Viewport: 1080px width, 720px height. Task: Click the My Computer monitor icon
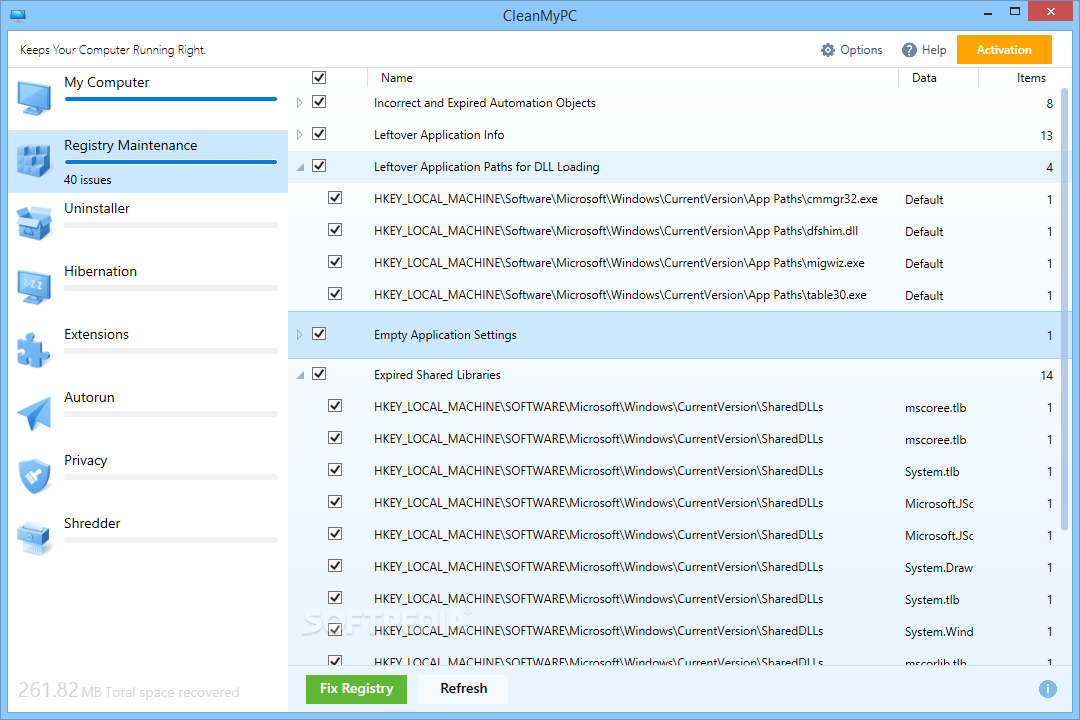pyautogui.click(x=34, y=97)
